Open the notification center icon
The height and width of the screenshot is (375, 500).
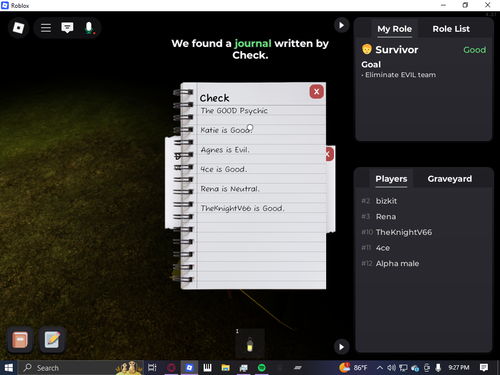pyautogui.click(x=484, y=368)
